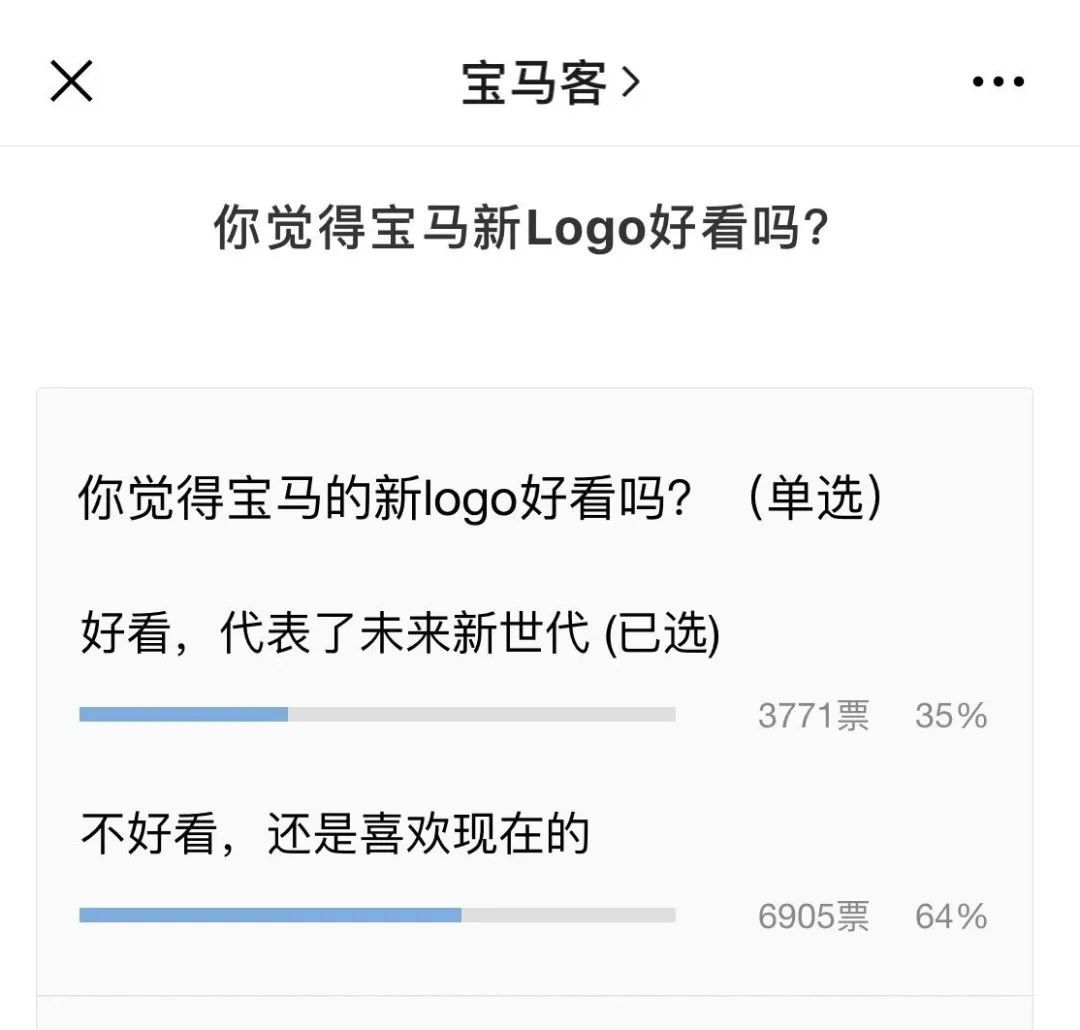Click the progress bar under the second option
The width and height of the screenshot is (1080, 1030).
pyautogui.click(x=377, y=911)
